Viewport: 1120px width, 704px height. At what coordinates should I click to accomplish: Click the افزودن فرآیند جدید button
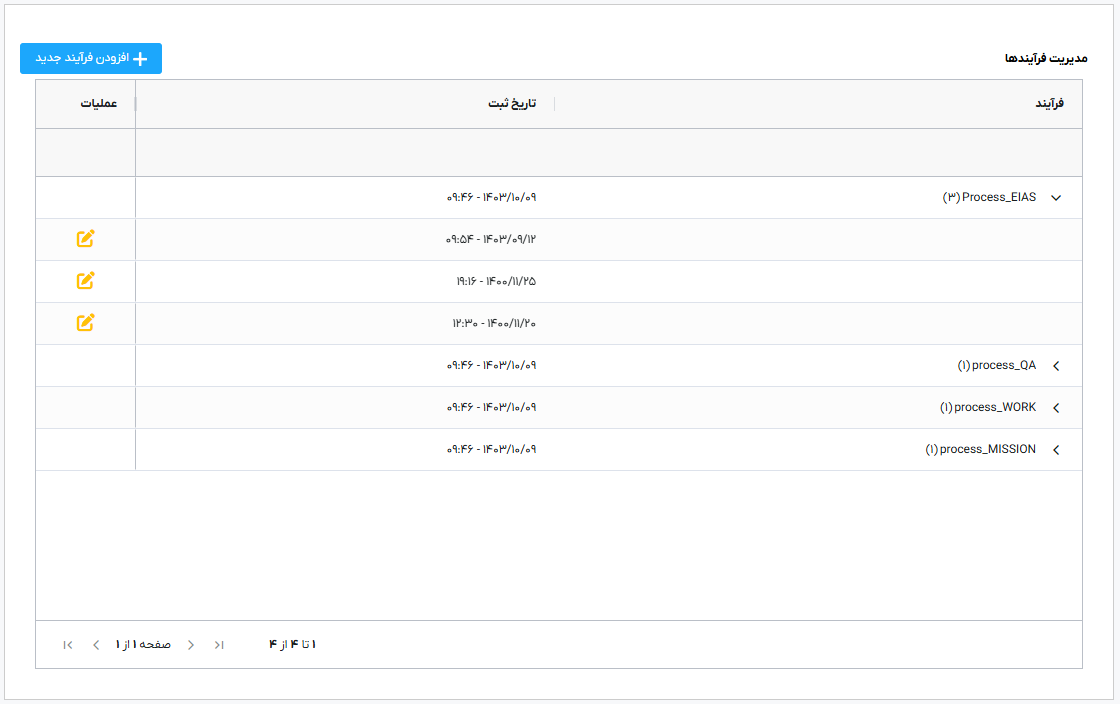tap(91, 59)
